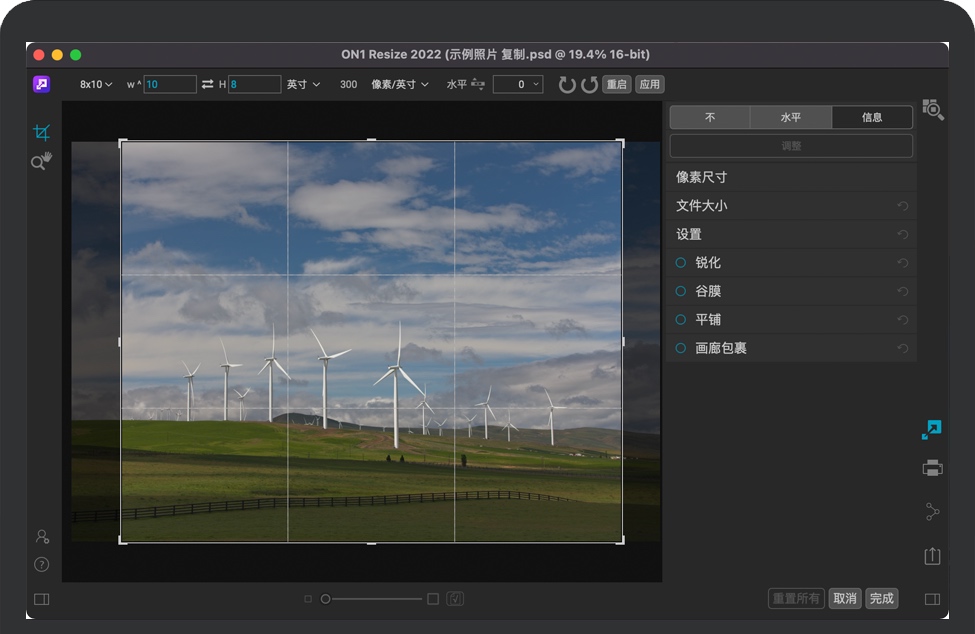Open the Print icon in right sidebar
This screenshot has height=634, width=975.
click(x=932, y=468)
